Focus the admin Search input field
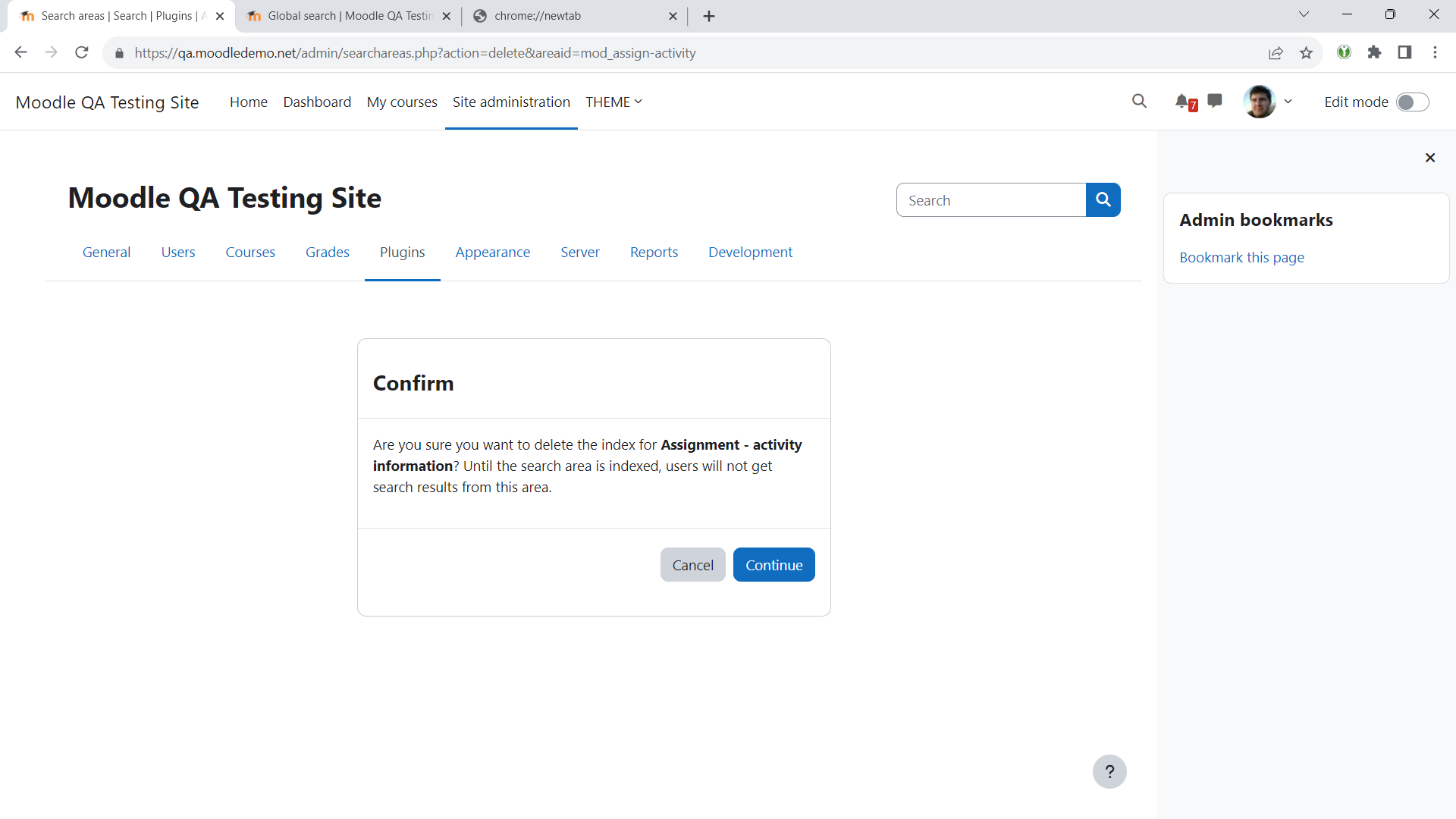 991,199
